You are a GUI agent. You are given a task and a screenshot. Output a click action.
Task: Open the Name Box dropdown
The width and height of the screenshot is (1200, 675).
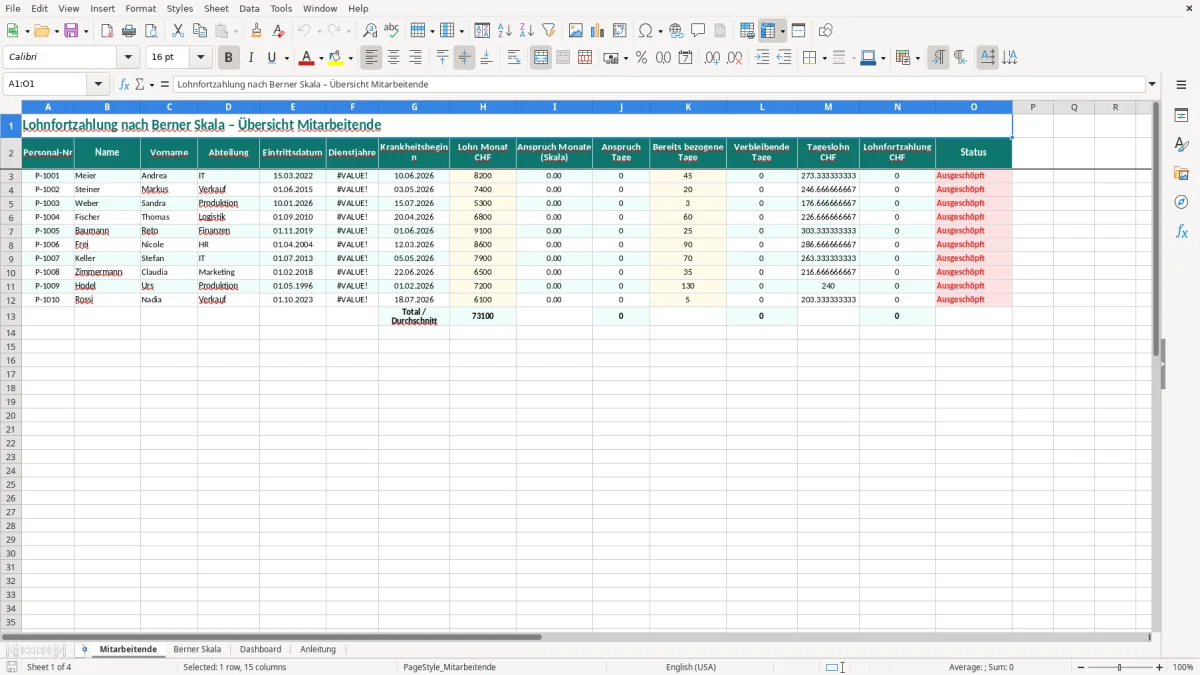(x=98, y=85)
